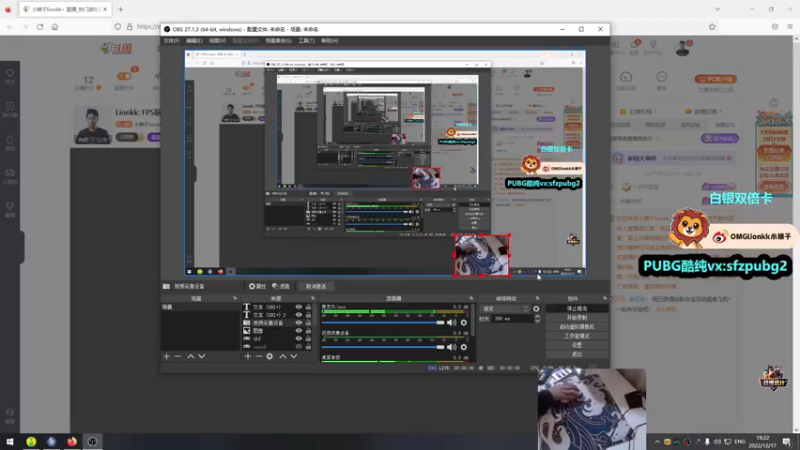800x450 pixels.
Task: Remove the selected source with the minus icon under the 来源 list
Action: point(258,356)
